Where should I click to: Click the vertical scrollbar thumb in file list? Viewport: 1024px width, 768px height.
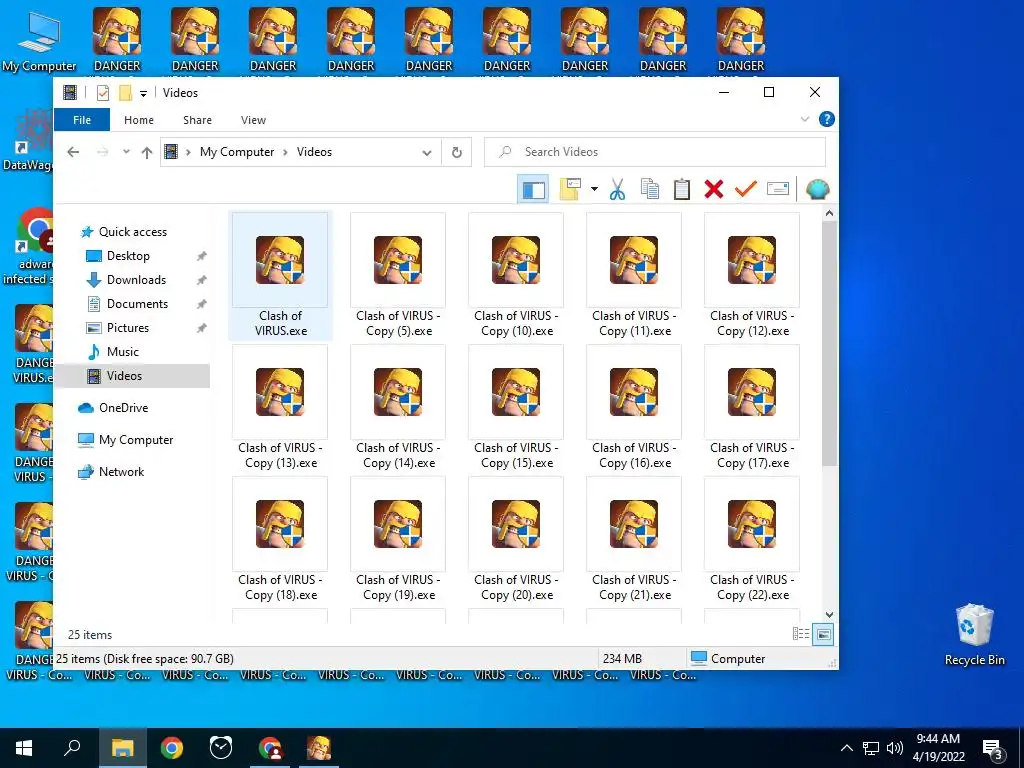click(829, 344)
